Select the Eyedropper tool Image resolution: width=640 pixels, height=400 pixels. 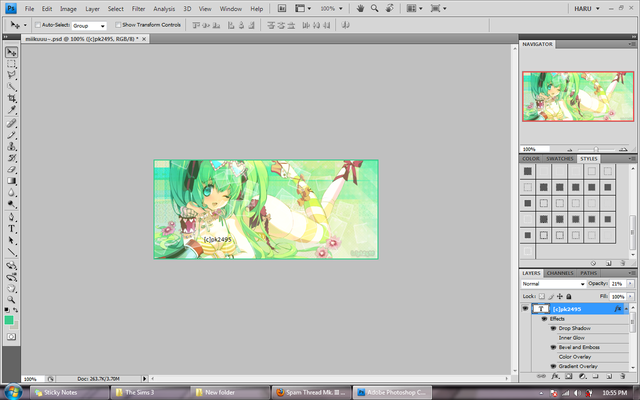(x=11, y=109)
